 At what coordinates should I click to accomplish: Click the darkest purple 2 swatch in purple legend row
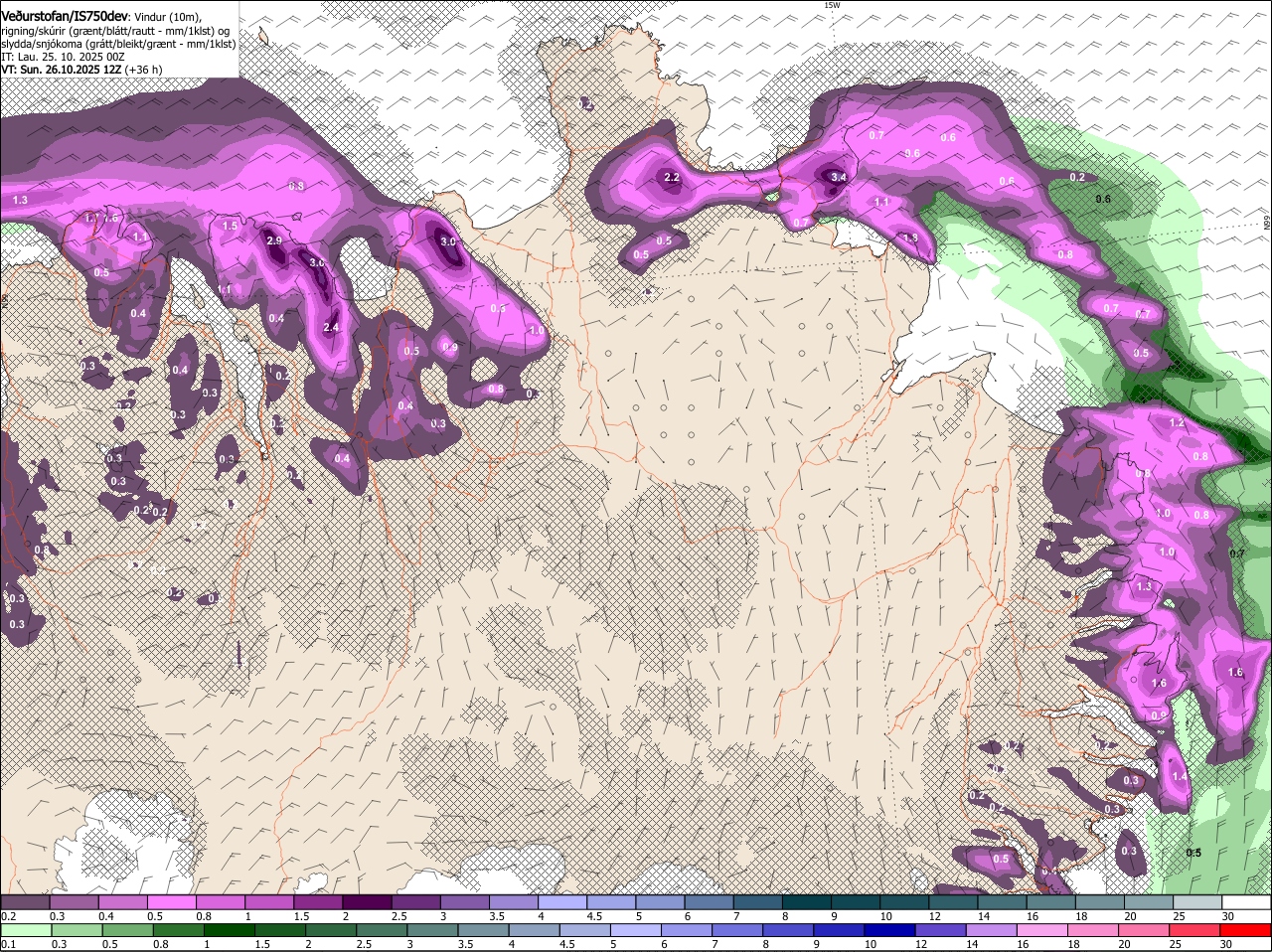[367, 901]
